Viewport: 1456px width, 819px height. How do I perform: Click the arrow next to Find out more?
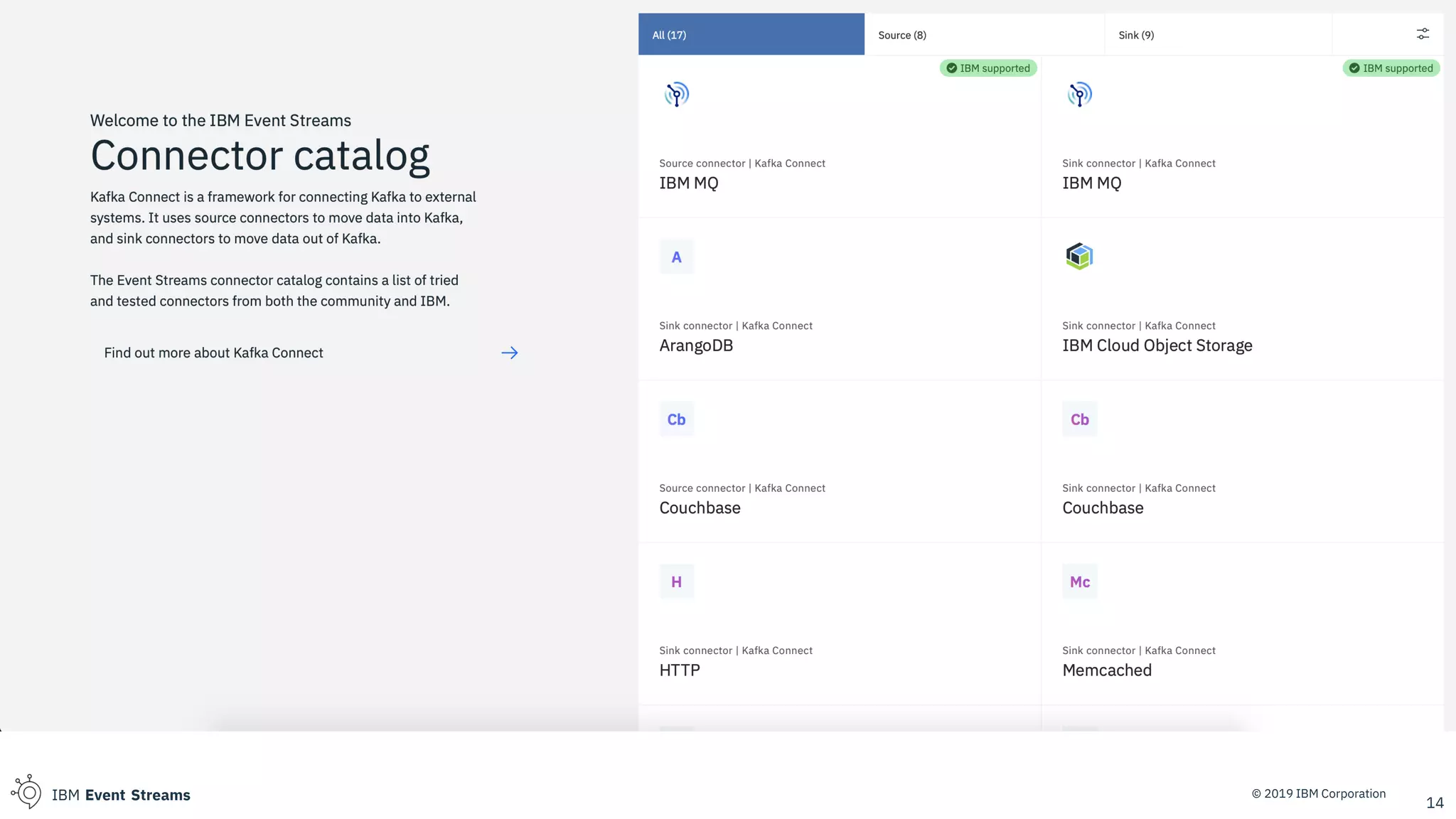pos(509,353)
